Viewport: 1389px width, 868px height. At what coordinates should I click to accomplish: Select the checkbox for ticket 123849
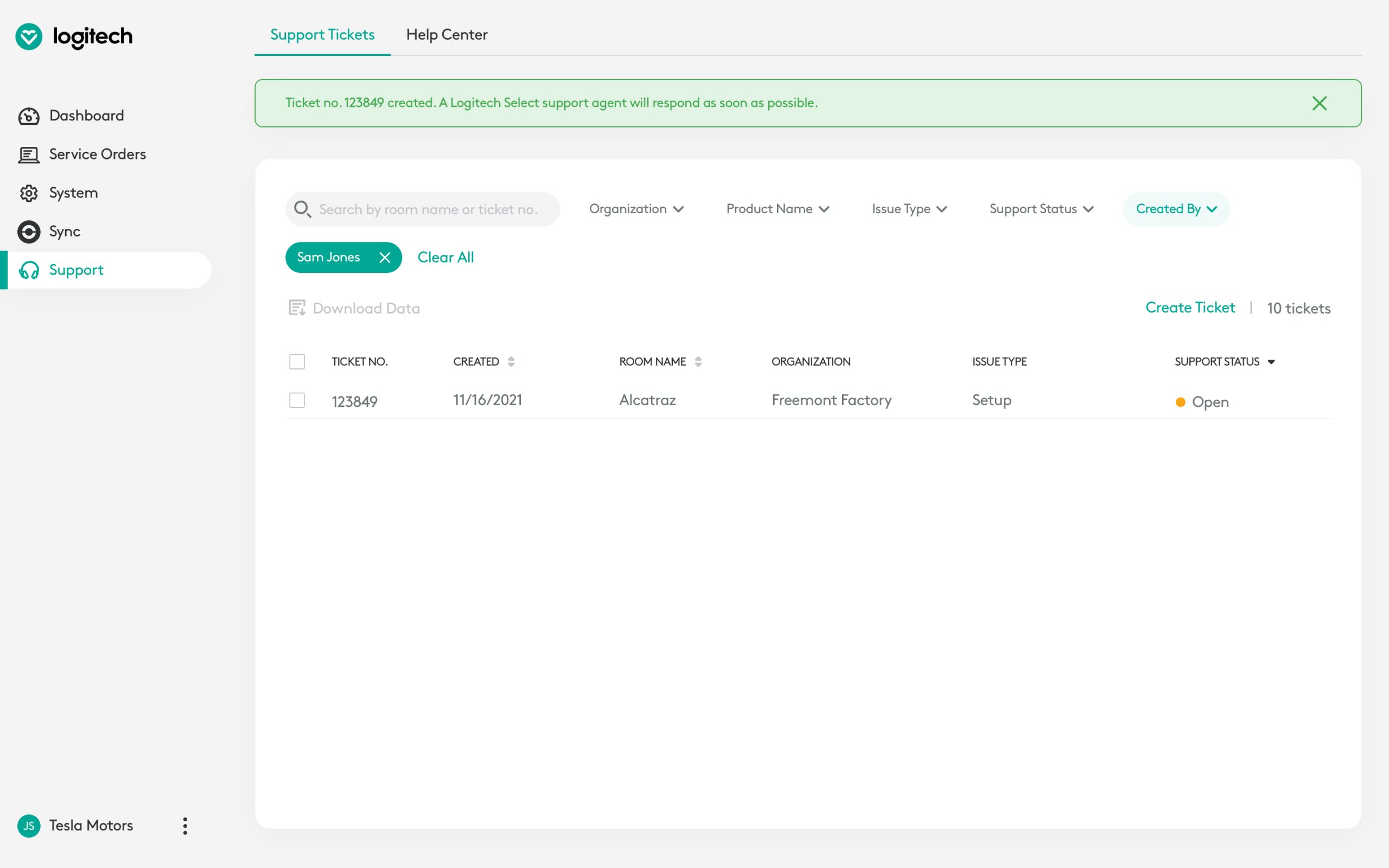297,400
